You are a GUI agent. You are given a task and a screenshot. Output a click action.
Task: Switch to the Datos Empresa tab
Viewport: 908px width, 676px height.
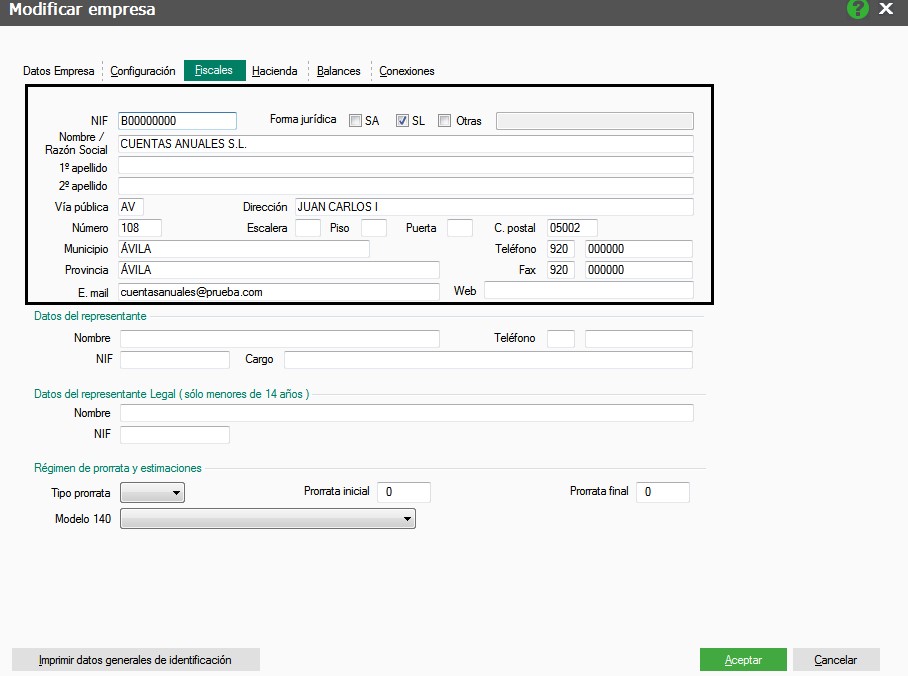(x=58, y=71)
